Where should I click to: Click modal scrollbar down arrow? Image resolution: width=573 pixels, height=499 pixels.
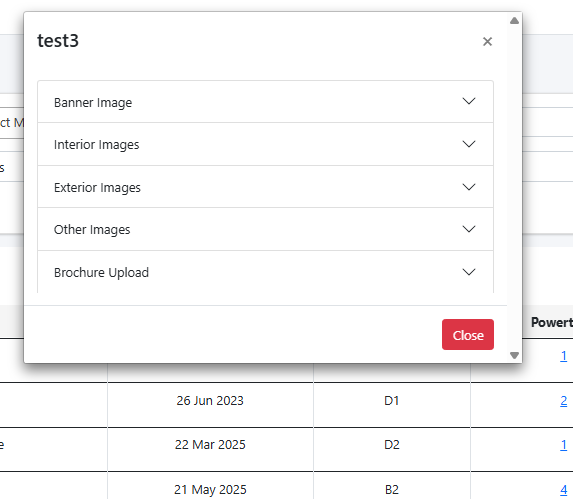515,355
